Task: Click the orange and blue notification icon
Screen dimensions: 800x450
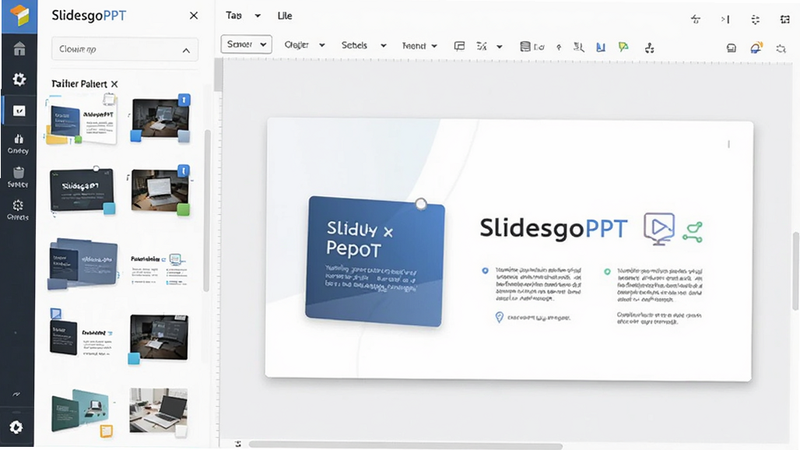Action: [756, 48]
